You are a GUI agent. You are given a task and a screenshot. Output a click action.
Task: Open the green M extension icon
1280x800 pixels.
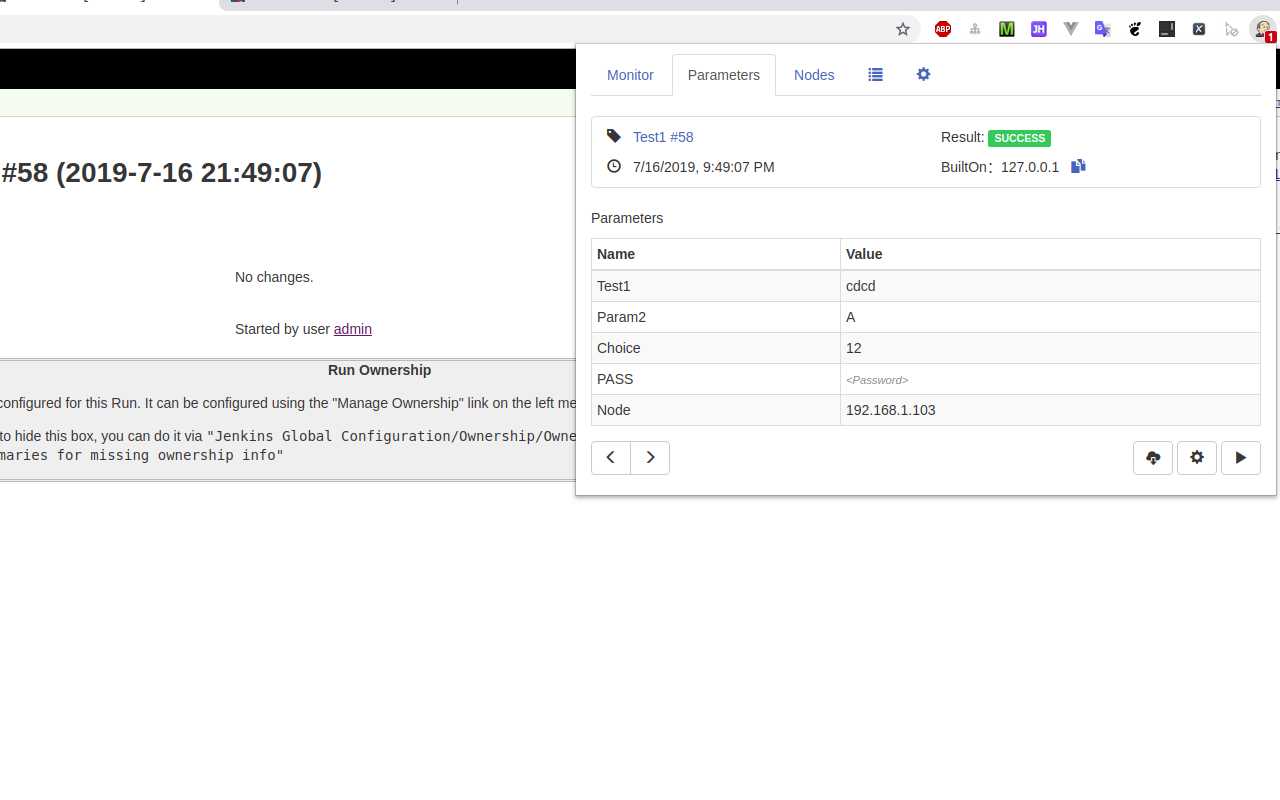pos(1007,29)
